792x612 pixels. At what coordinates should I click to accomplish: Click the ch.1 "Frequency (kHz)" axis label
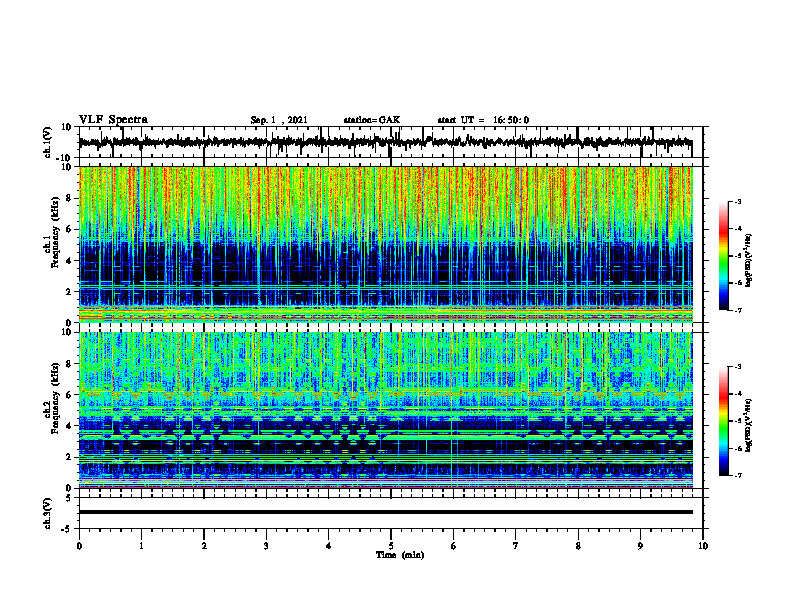[55, 233]
